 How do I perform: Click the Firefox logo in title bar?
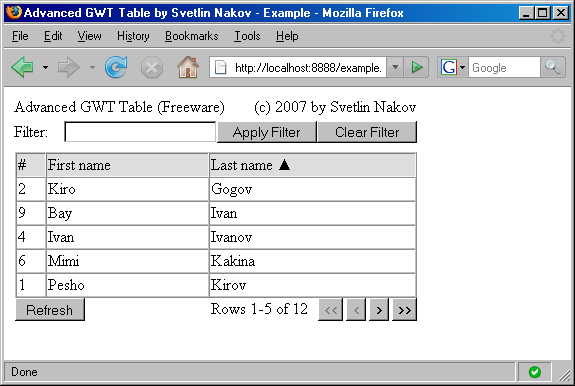coord(14,12)
